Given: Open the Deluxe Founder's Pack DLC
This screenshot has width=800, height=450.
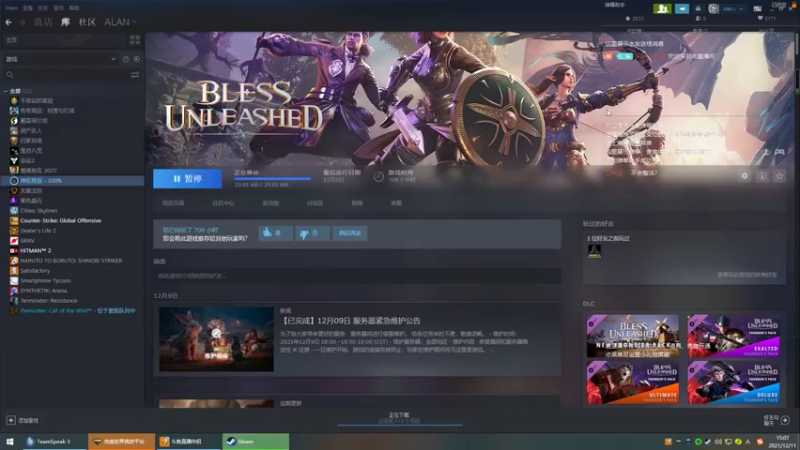Looking at the screenshot, I should [733, 383].
